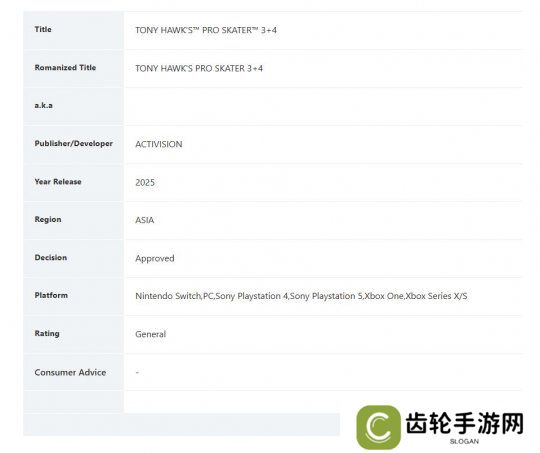The height and width of the screenshot is (453, 540).
Task: Click the 'Rating' row label
Action: tap(47, 333)
